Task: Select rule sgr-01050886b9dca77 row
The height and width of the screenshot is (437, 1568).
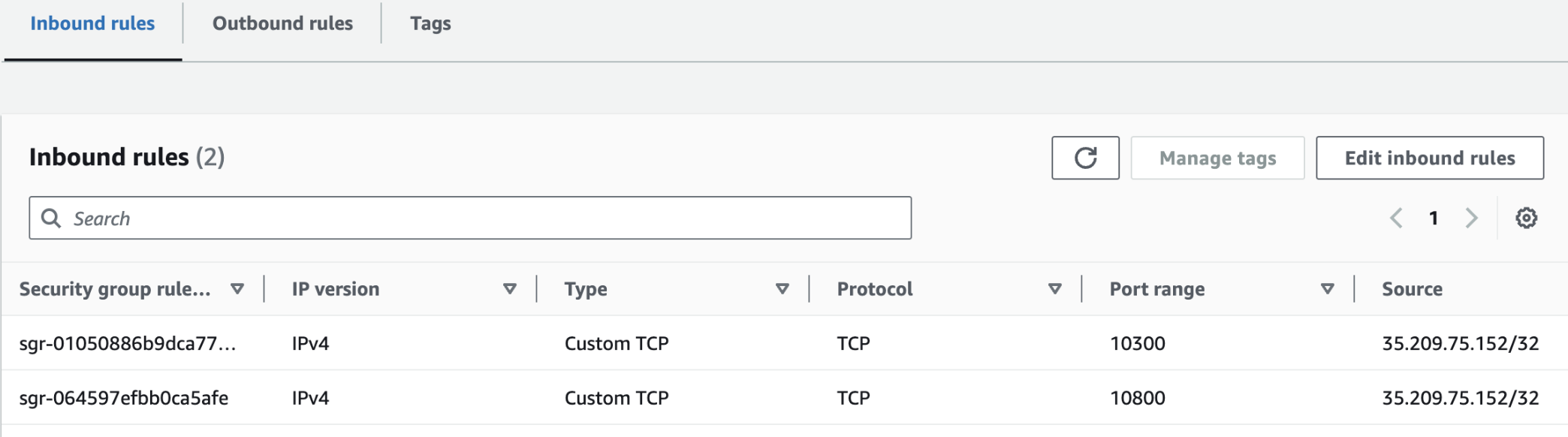Action: click(x=784, y=343)
